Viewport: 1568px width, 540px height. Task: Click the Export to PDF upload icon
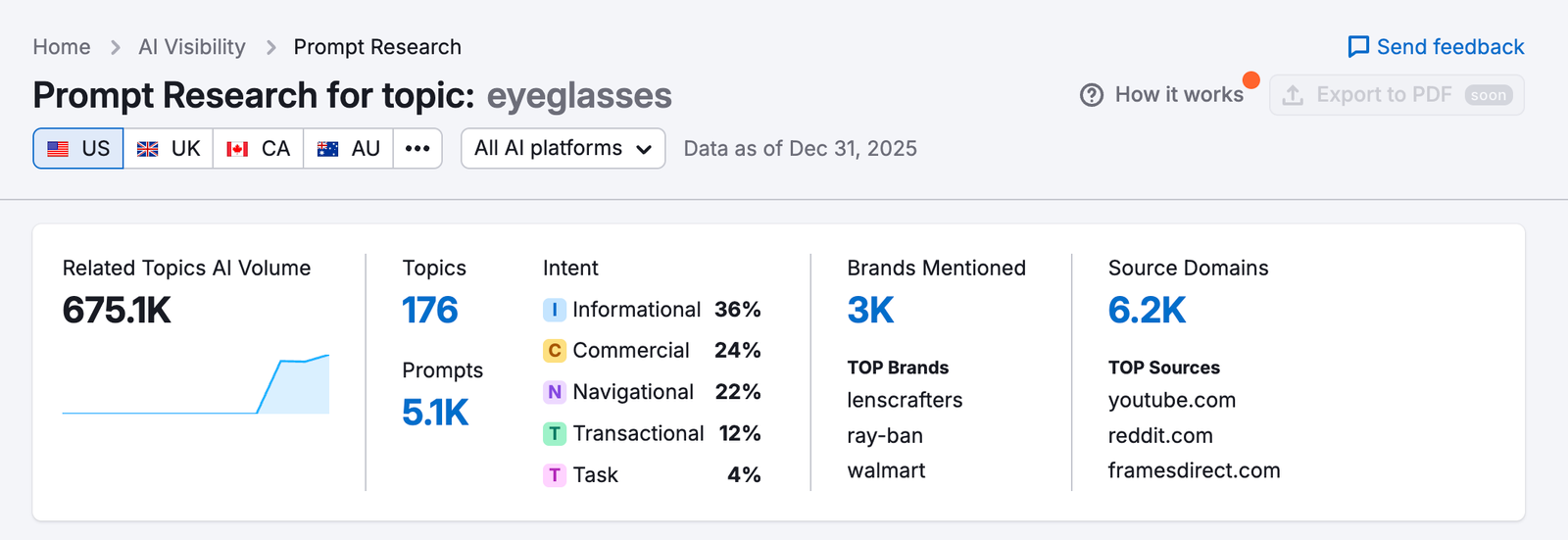coord(1293,95)
